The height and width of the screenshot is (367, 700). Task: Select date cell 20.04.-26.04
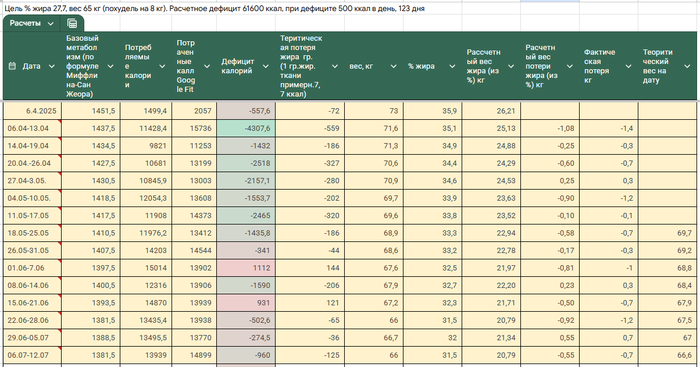tap(33, 163)
